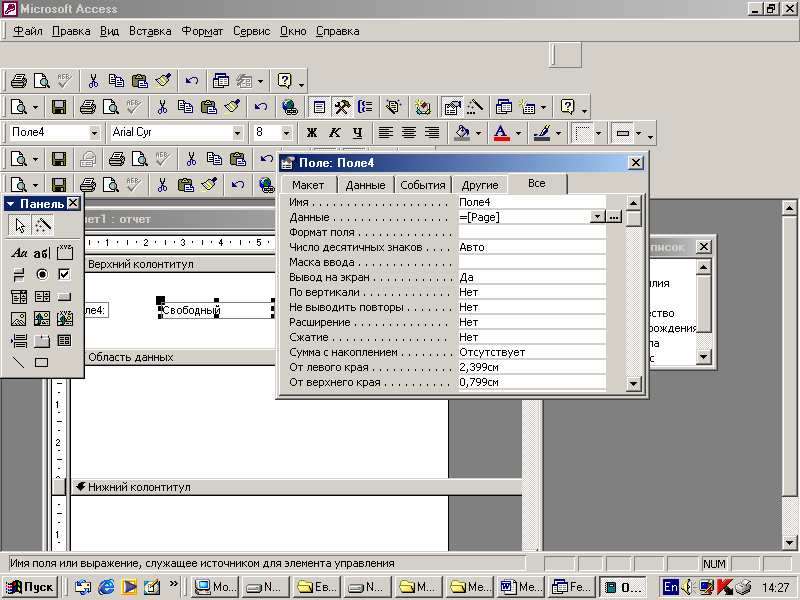Image resolution: width=800 pixels, height=600 pixels.
Task: Click the Нижний колонтитул section bar
Action: (x=296, y=487)
